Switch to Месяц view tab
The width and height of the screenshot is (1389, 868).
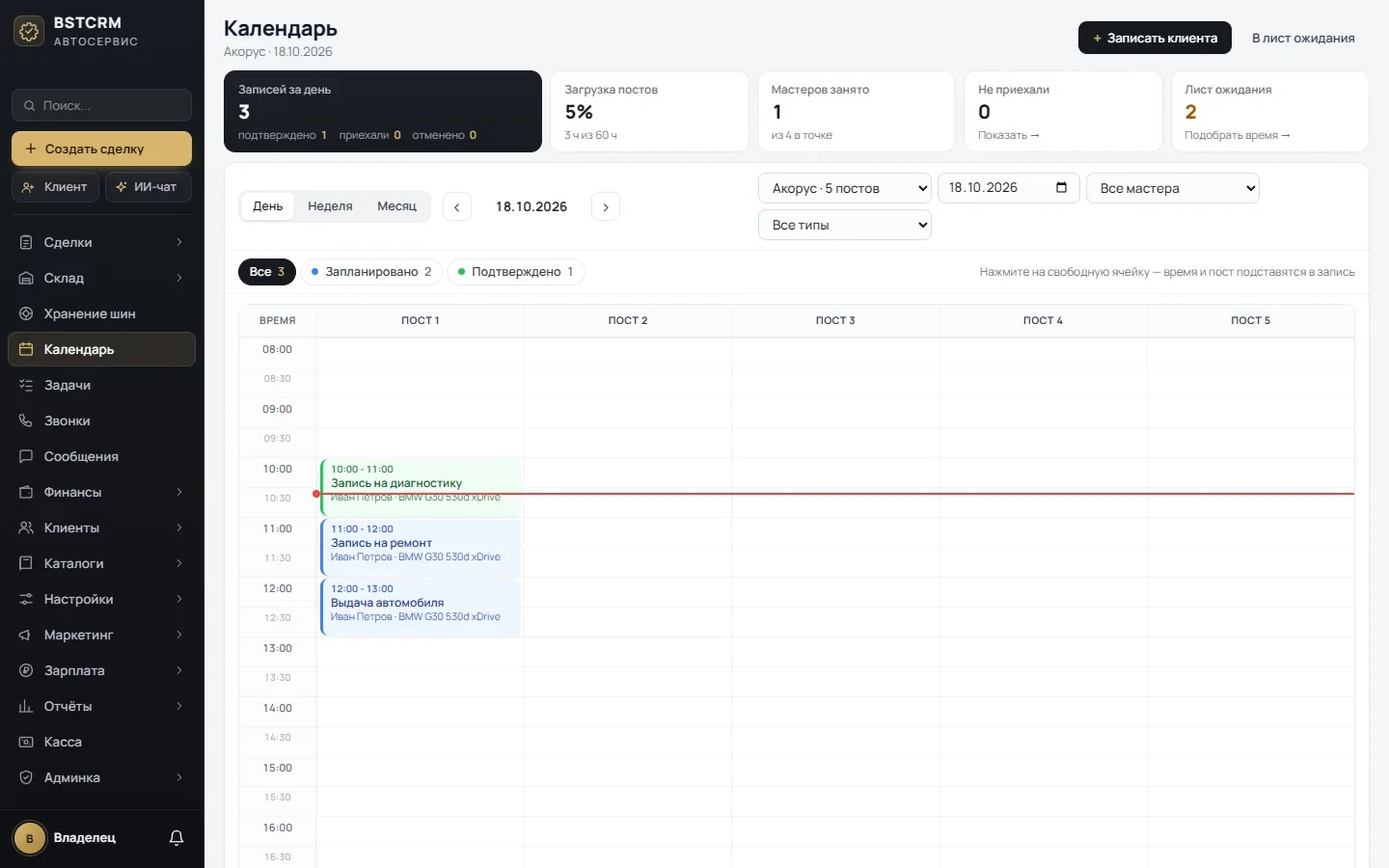[396, 206]
